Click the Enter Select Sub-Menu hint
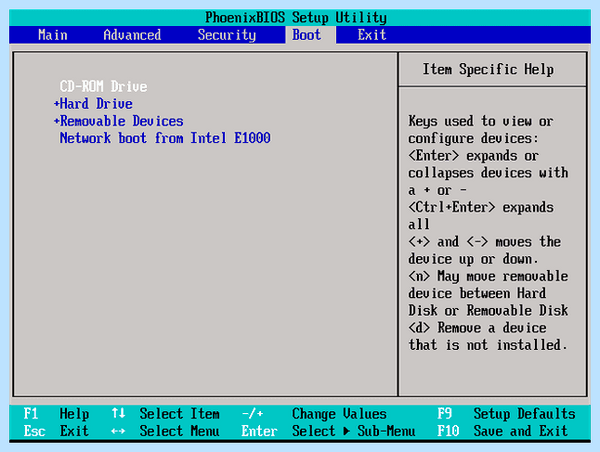Viewport: 600px width, 452px height. pos(328,431)
